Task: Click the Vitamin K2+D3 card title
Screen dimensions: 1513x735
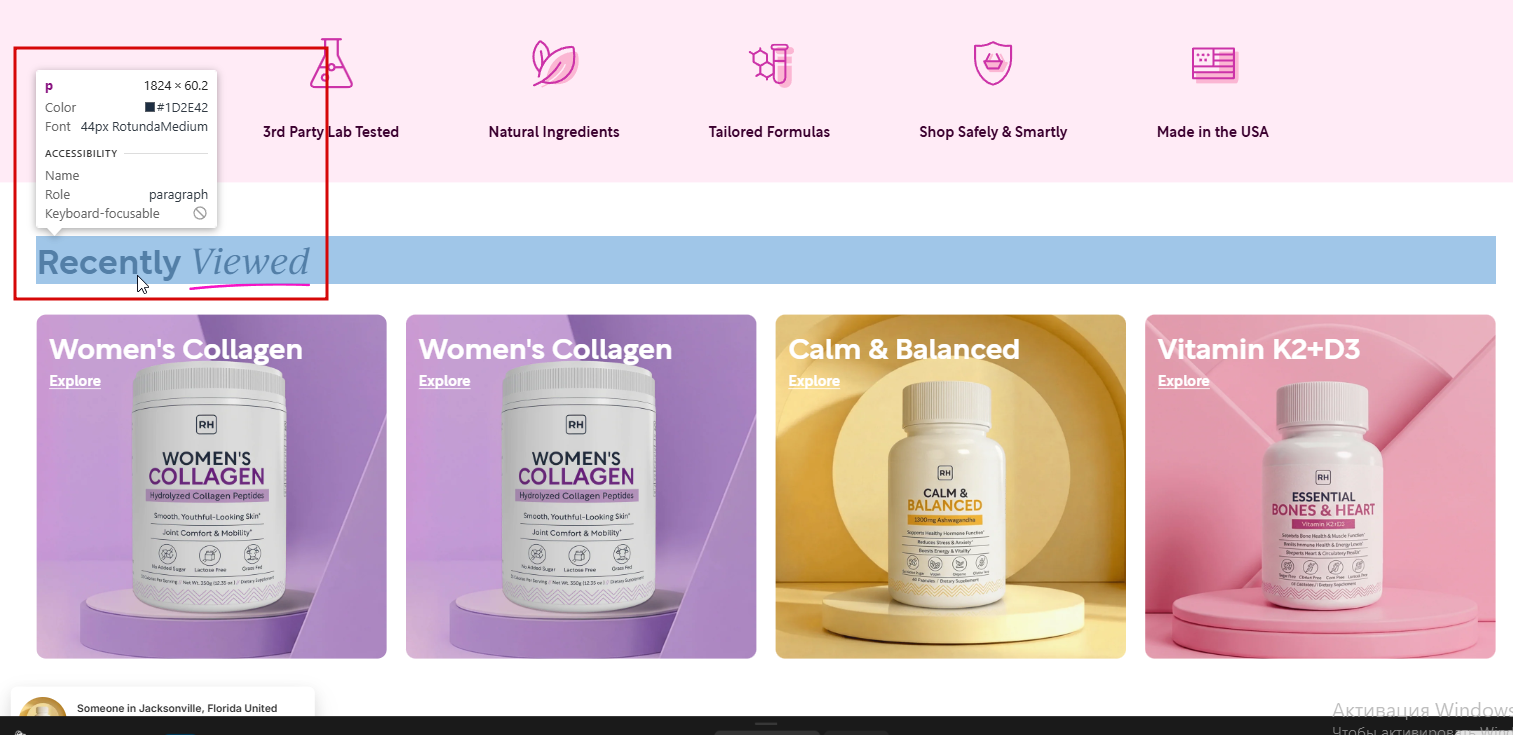Action: click(x=1259, y=349)
